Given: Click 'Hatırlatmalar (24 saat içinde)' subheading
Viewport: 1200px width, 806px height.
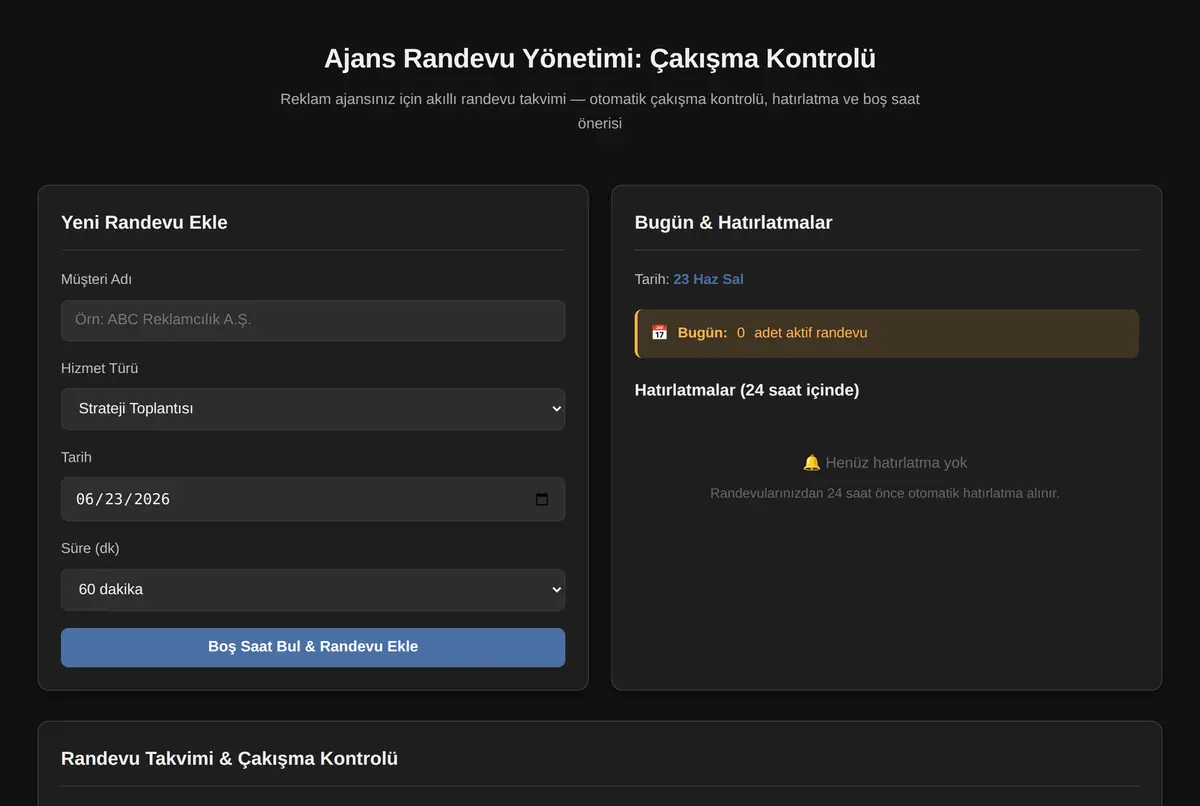Looking at the screenshot, I should 747,390.
